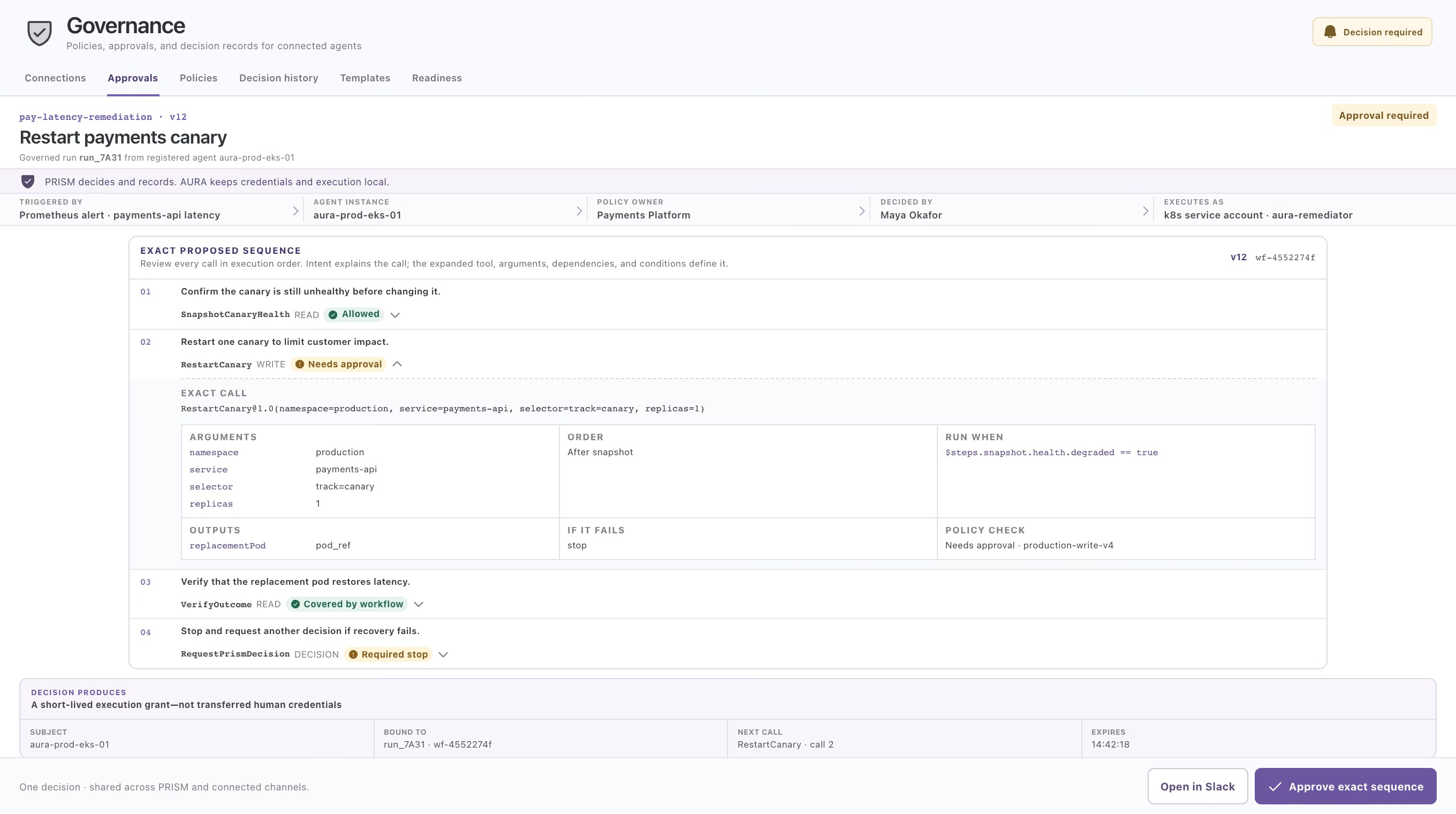
Task: Expand the SnapshotCanaryHealth step details
Action: 395,315
